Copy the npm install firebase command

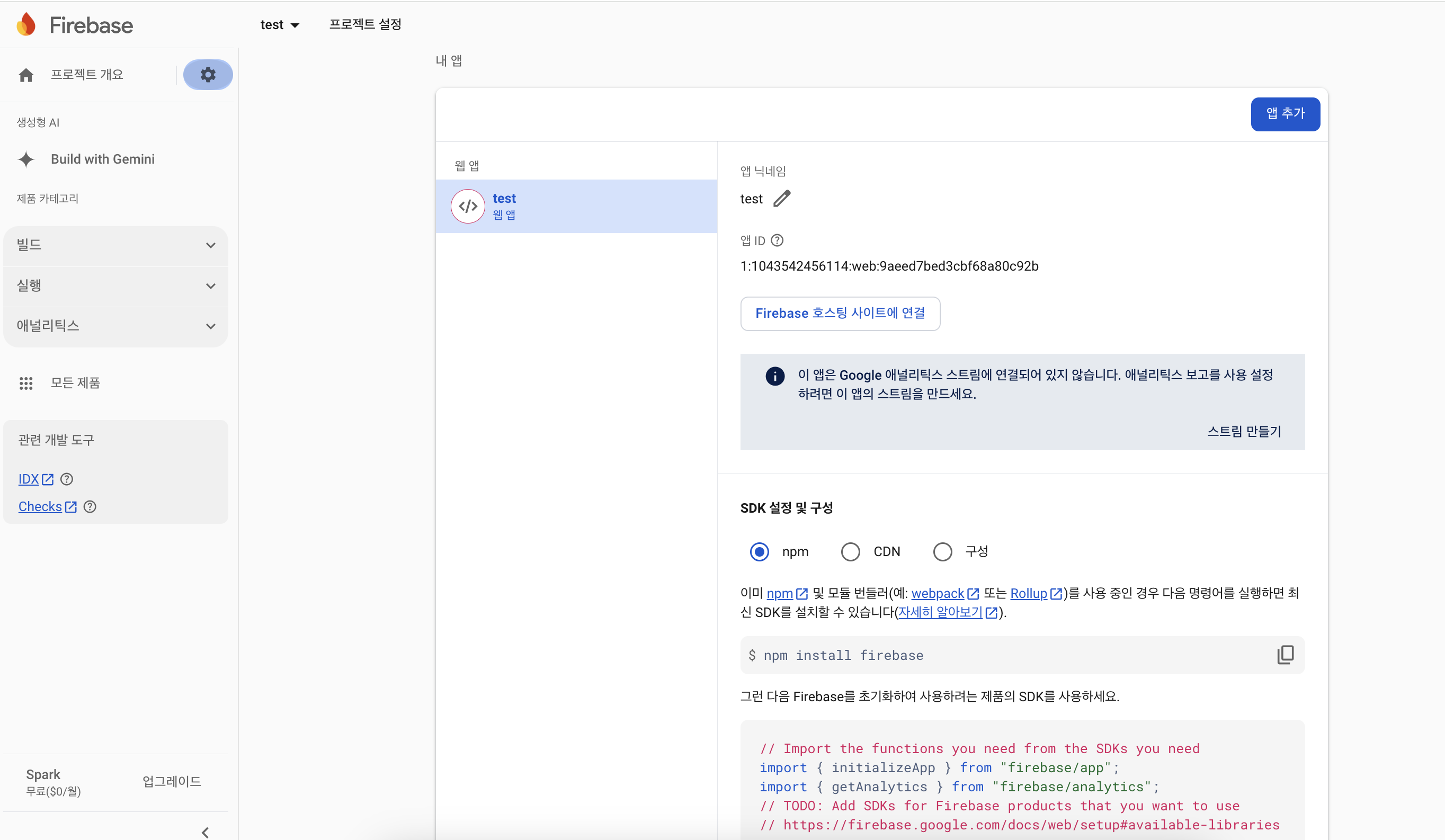point(1285,654)
